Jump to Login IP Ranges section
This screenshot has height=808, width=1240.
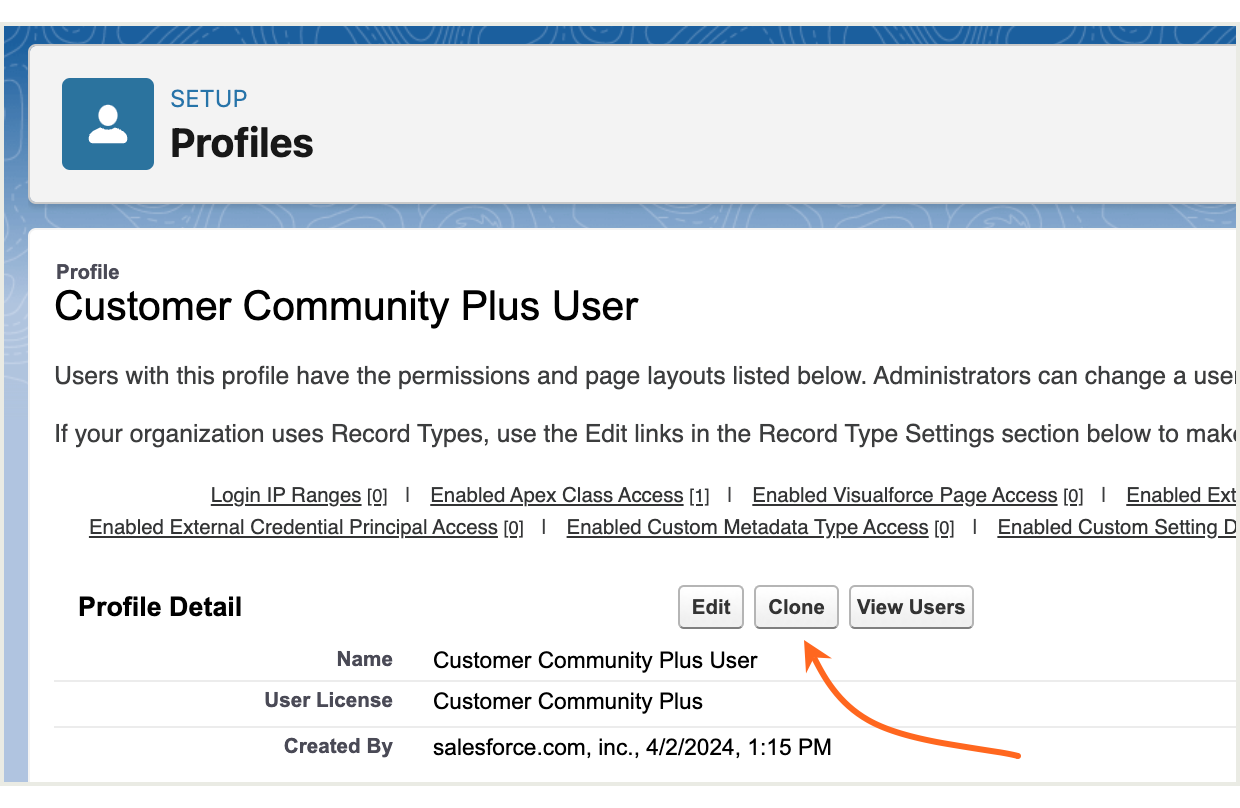point(286,495)
